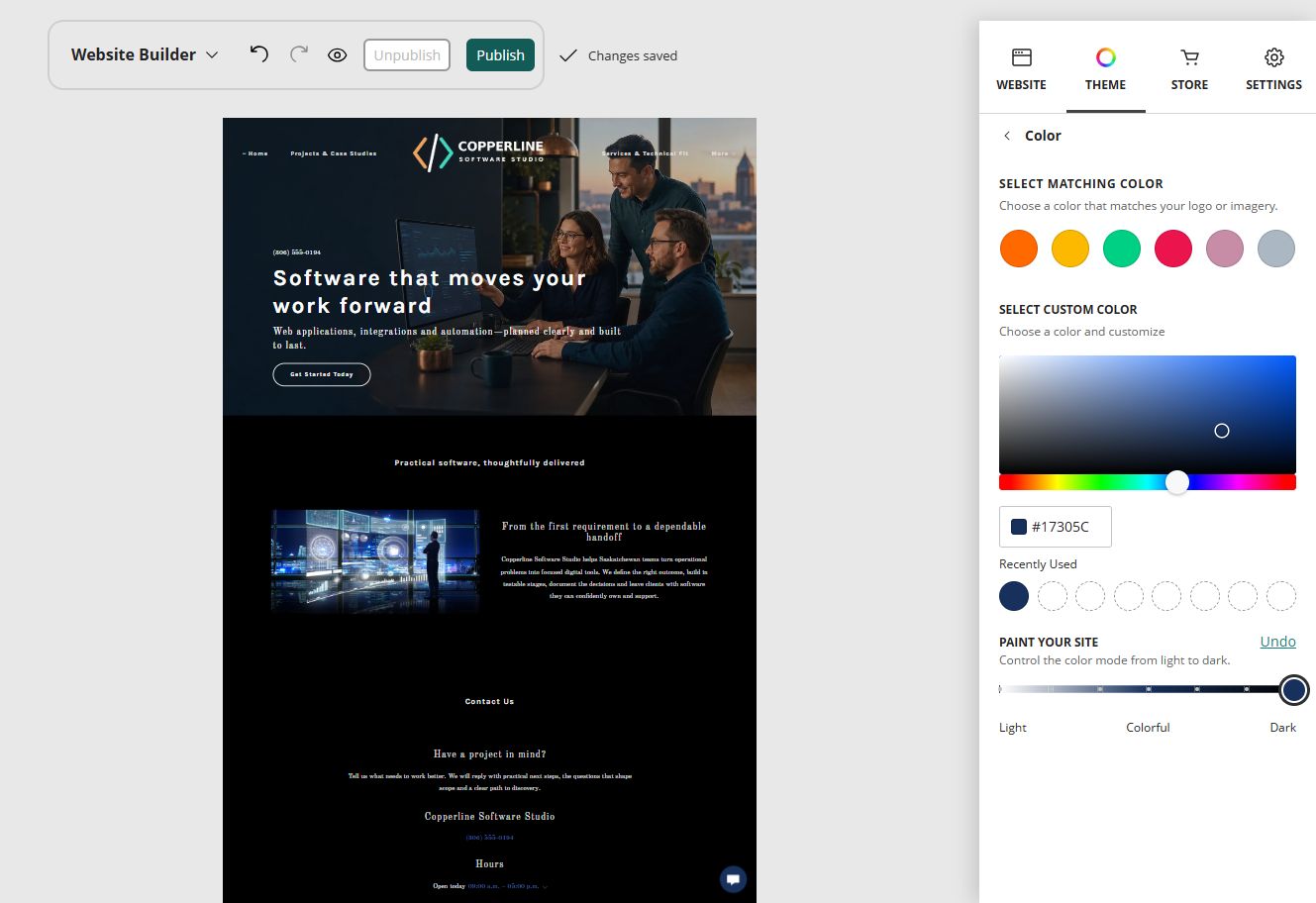Click the undo arrow icon in the top toolbar

coord(259,54)
